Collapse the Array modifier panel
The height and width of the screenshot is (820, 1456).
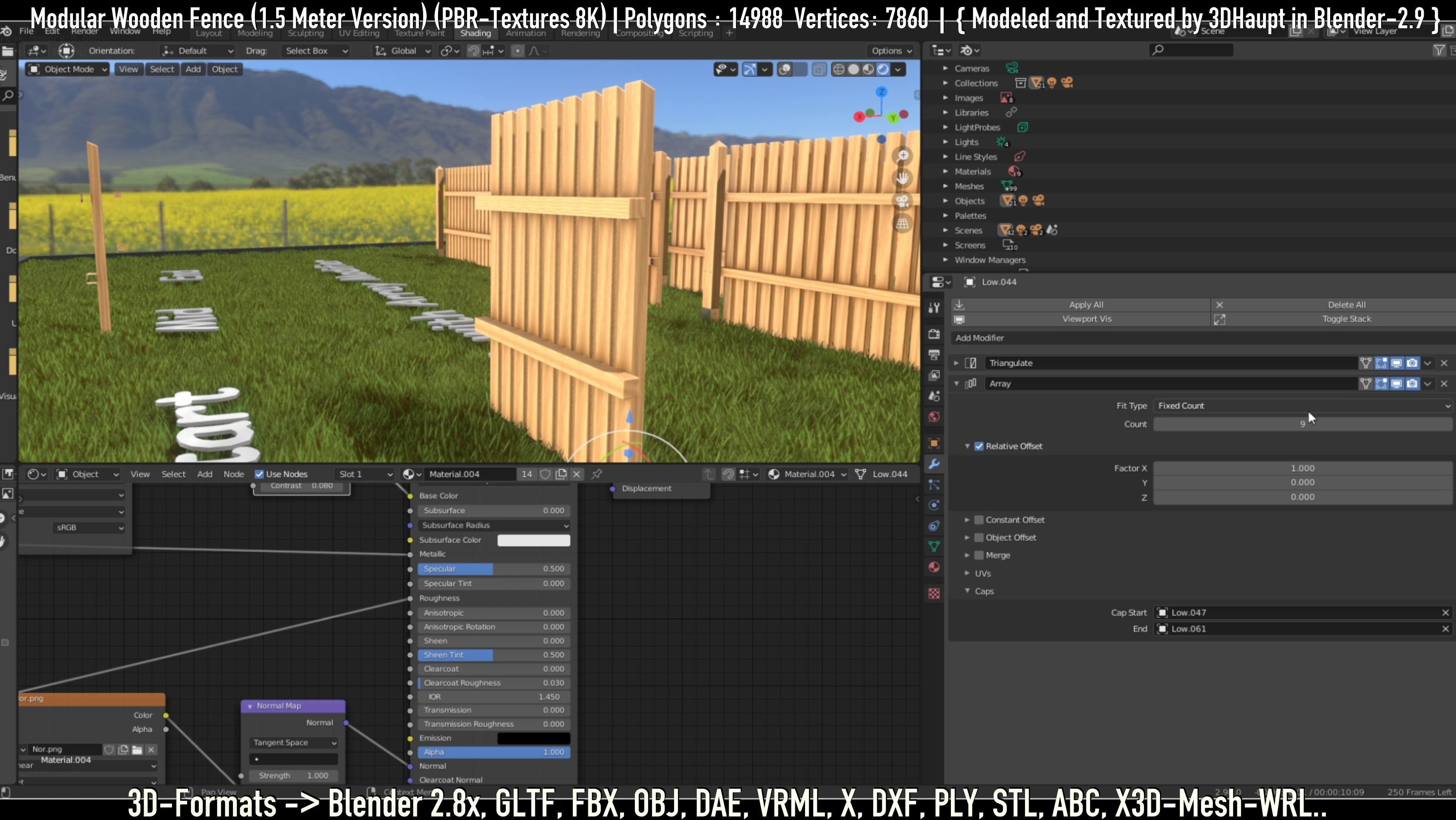point(956,383)
